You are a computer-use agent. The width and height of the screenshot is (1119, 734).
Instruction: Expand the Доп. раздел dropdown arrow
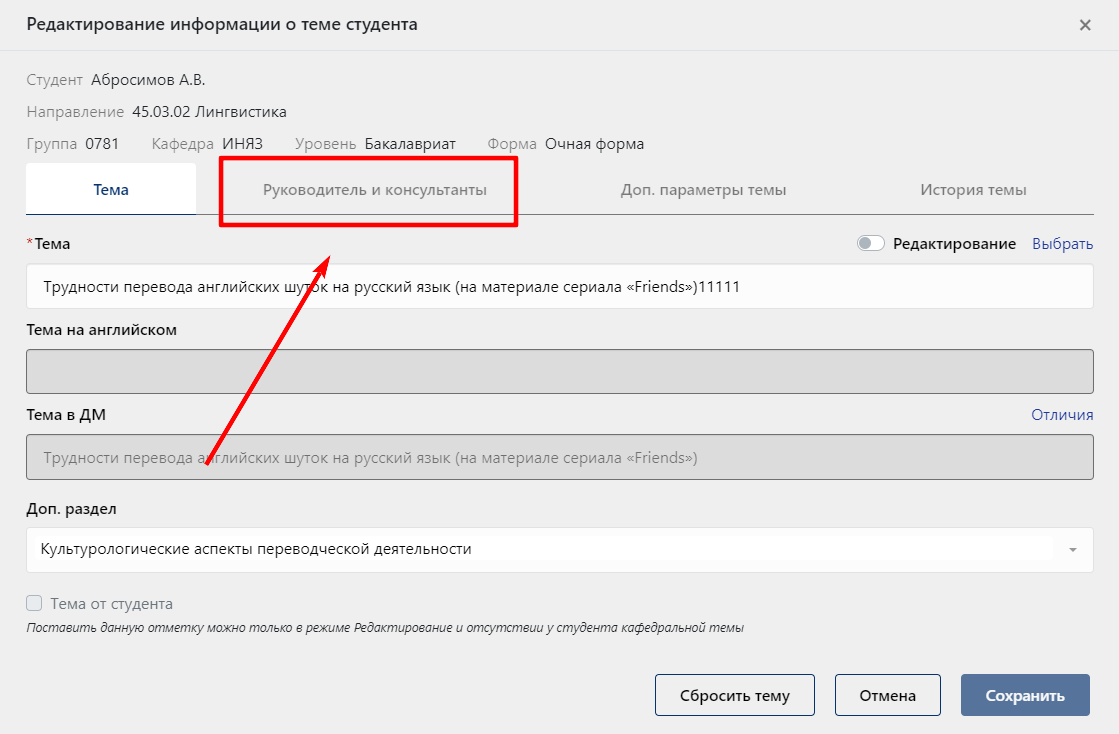1073,550
